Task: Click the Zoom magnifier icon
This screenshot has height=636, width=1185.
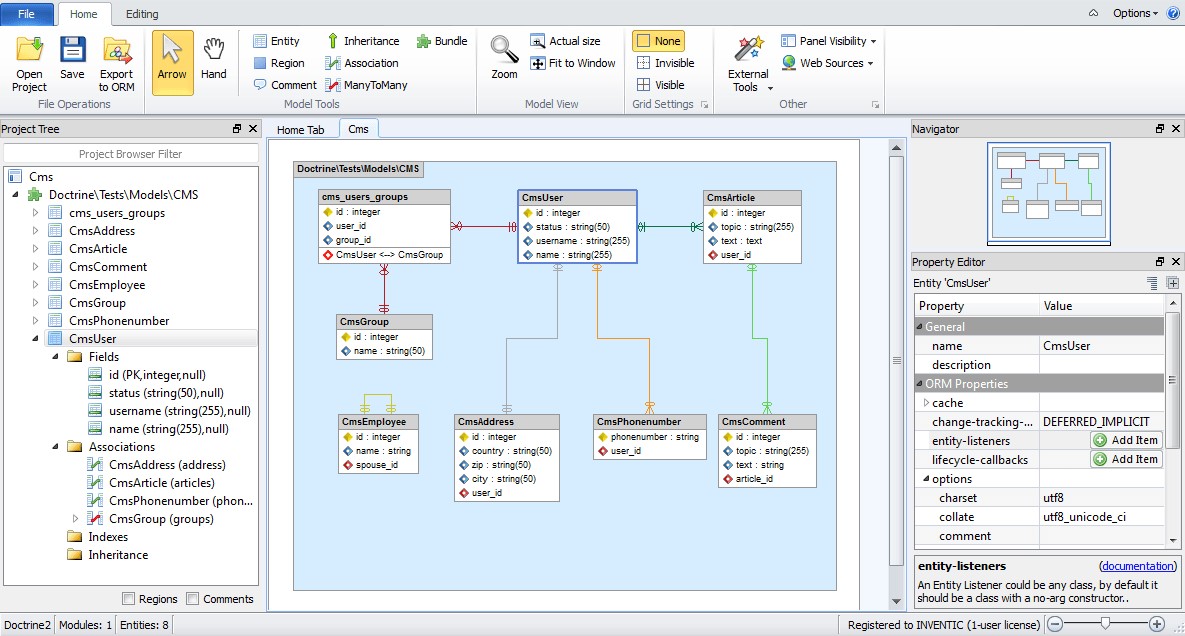Action: (x=504, y=50)
